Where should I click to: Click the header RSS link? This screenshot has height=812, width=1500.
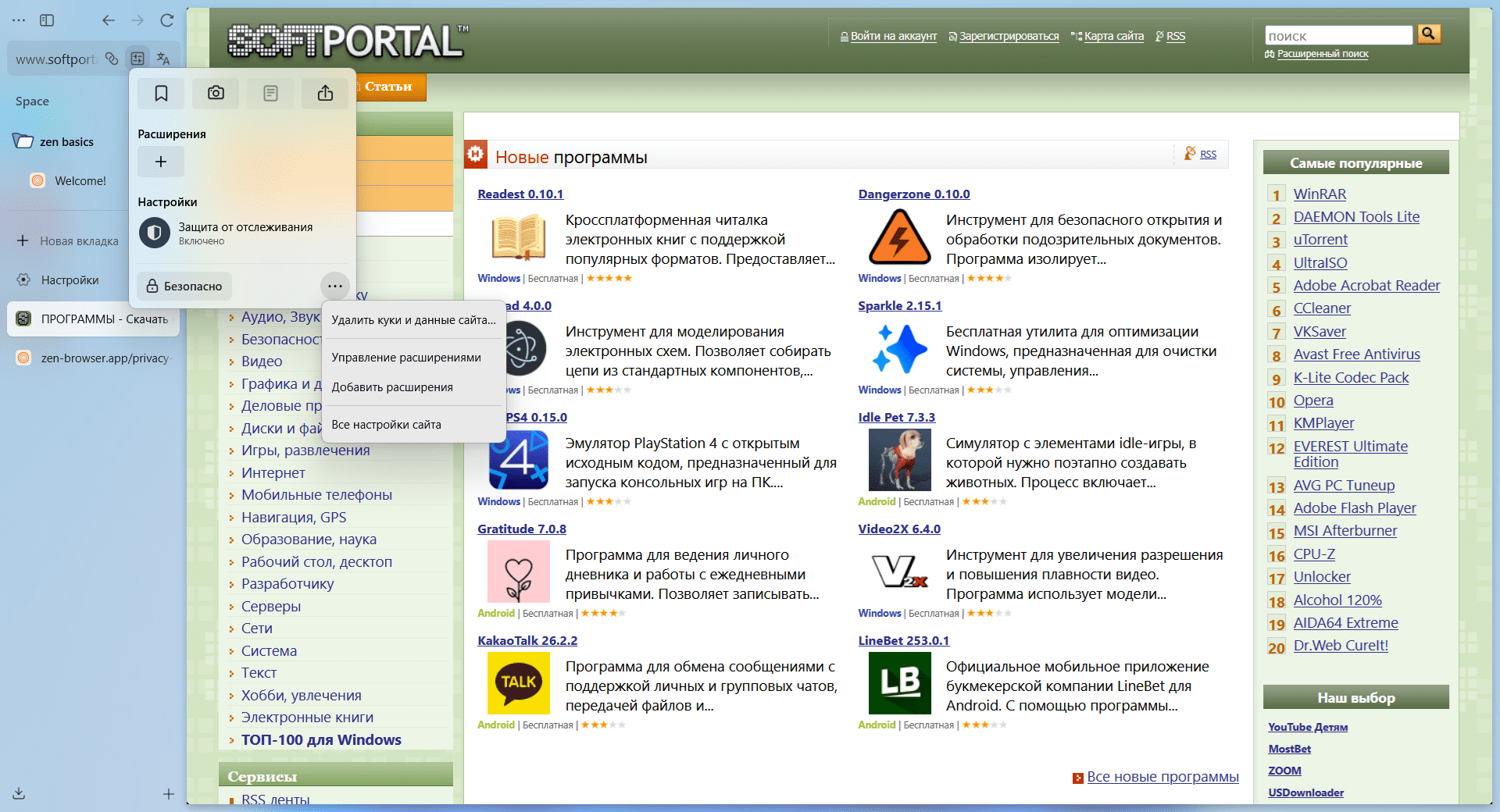pyautogui.click(x=1176, y=36)
